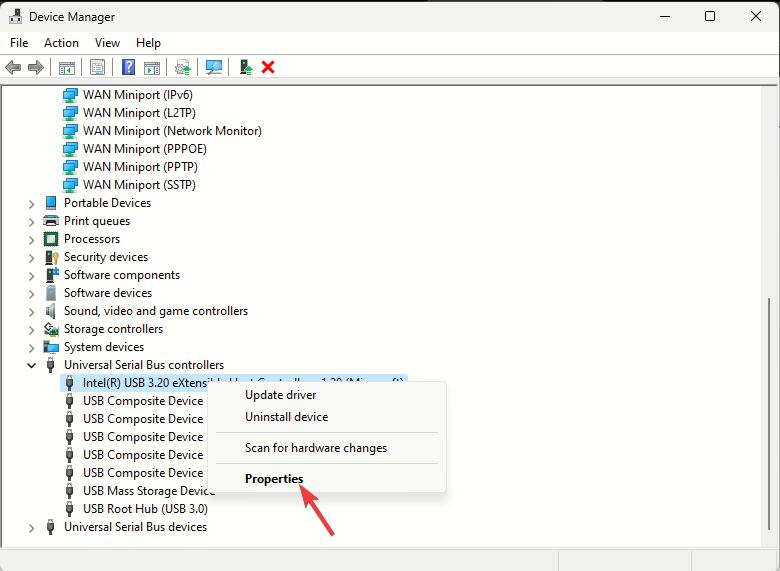The image size is (780, 571).
Task: Collapse the Universal Serial Bus controllers chevron
Action: 31,365
